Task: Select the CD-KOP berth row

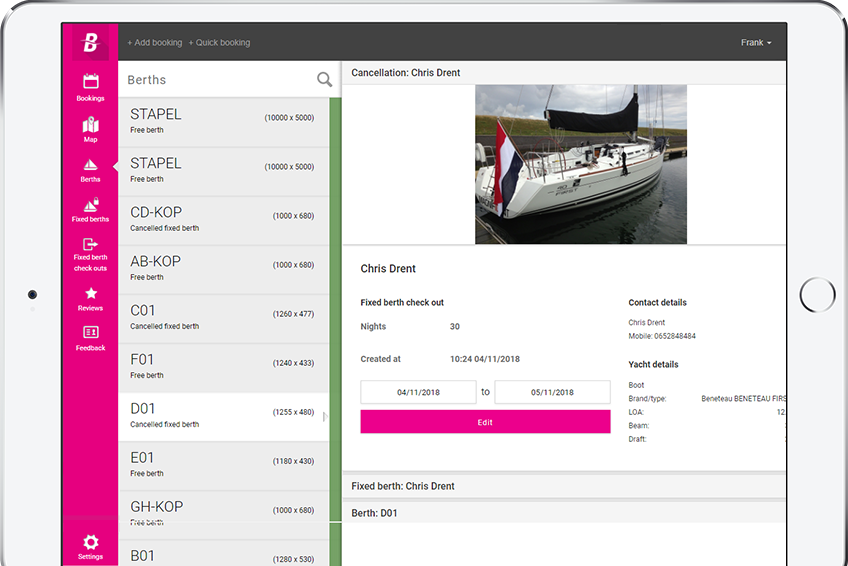Action: (x=223, y=220)
